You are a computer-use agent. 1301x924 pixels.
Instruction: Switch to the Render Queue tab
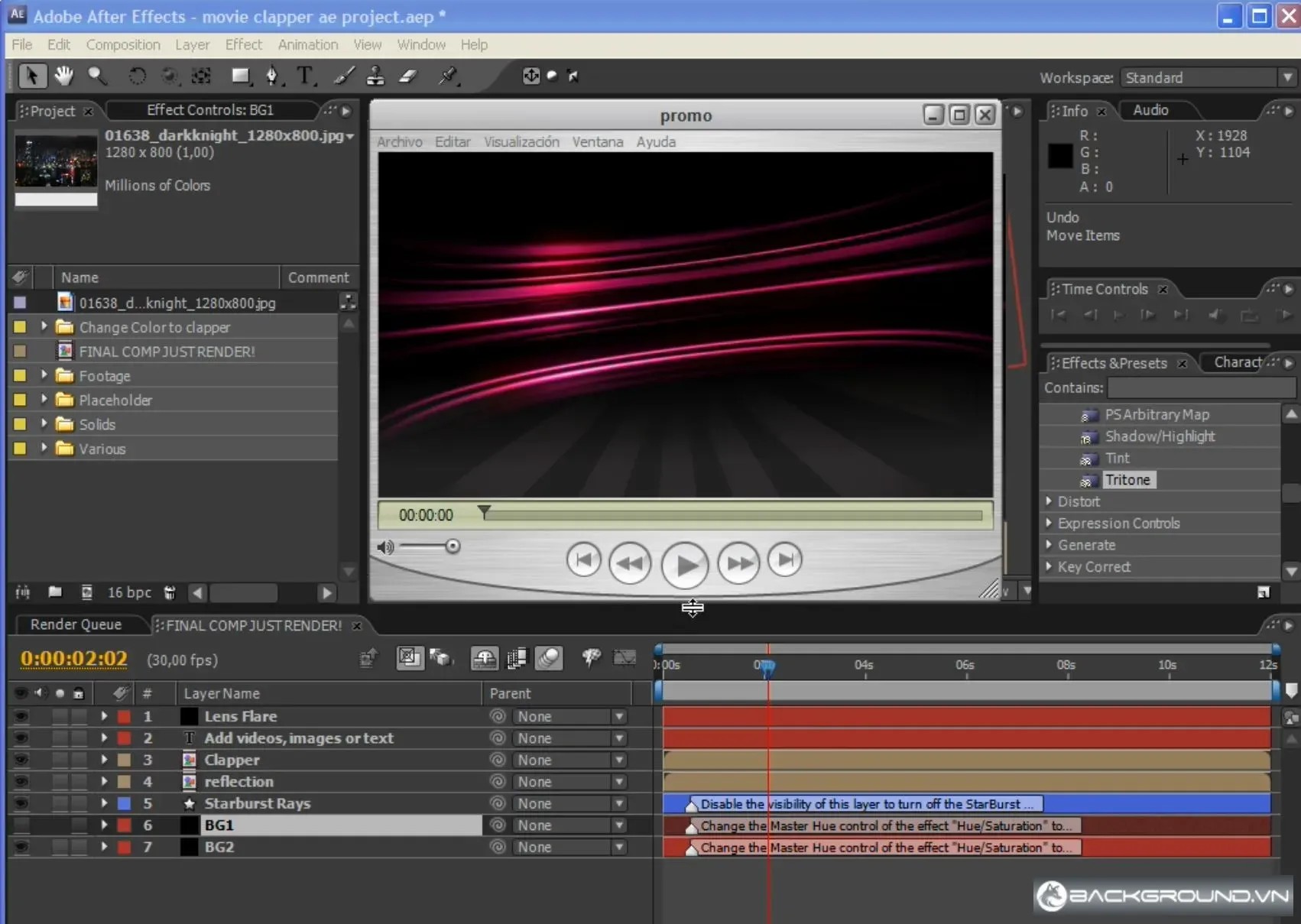pos(76,624)
